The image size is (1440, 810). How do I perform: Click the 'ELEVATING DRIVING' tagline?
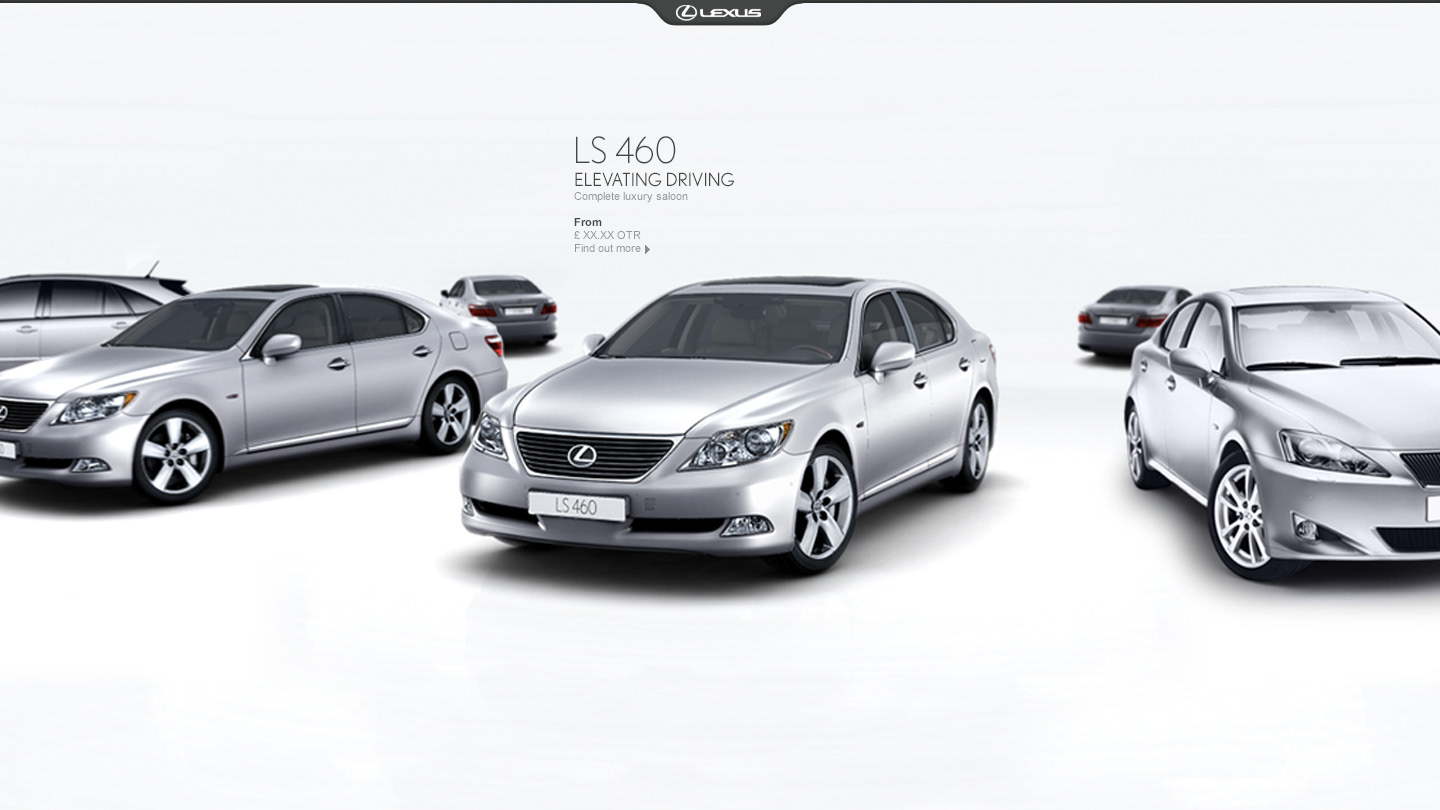(x=654, y=180)
